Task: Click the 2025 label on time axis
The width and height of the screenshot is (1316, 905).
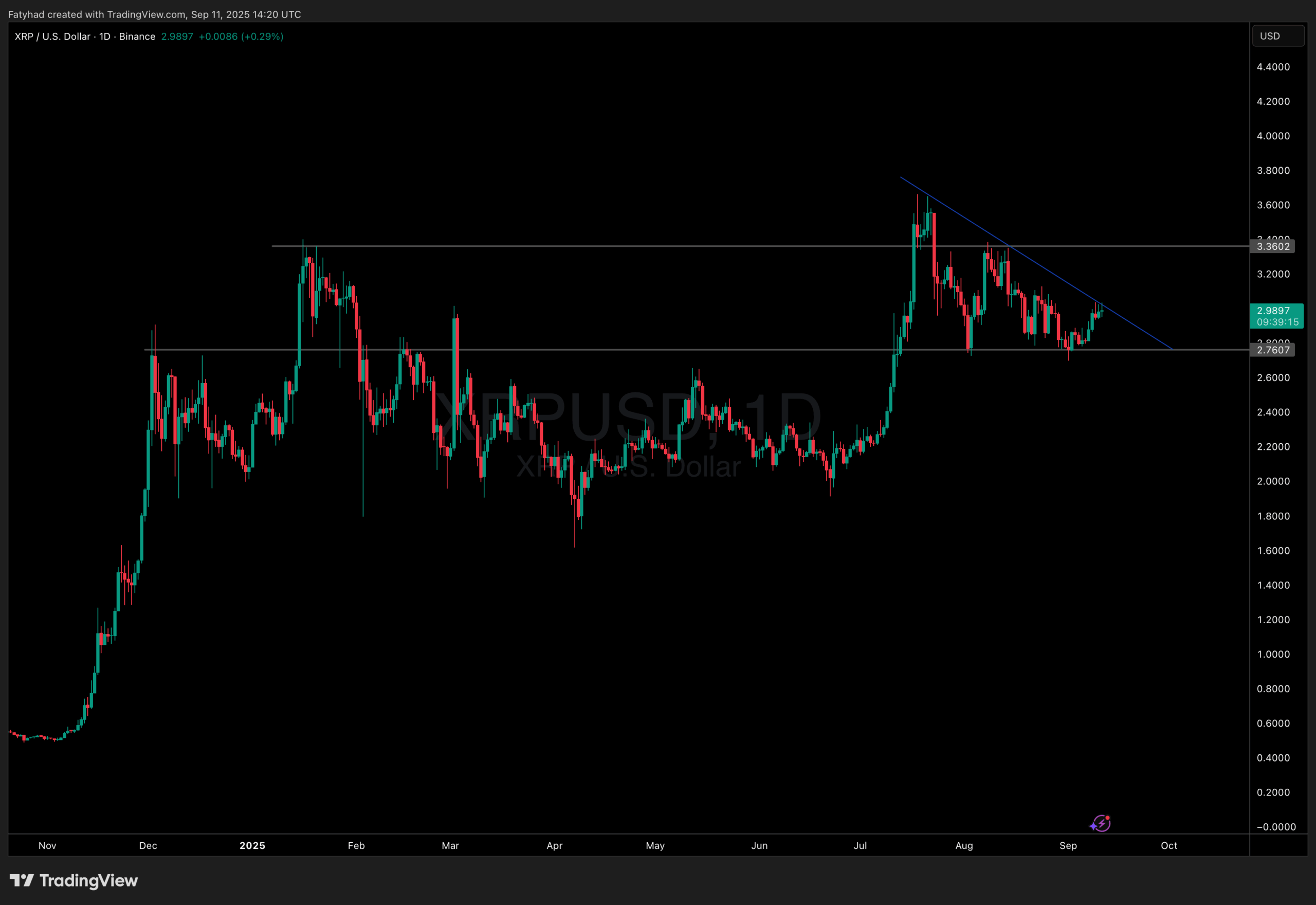Action: click(x=252, y=845)
